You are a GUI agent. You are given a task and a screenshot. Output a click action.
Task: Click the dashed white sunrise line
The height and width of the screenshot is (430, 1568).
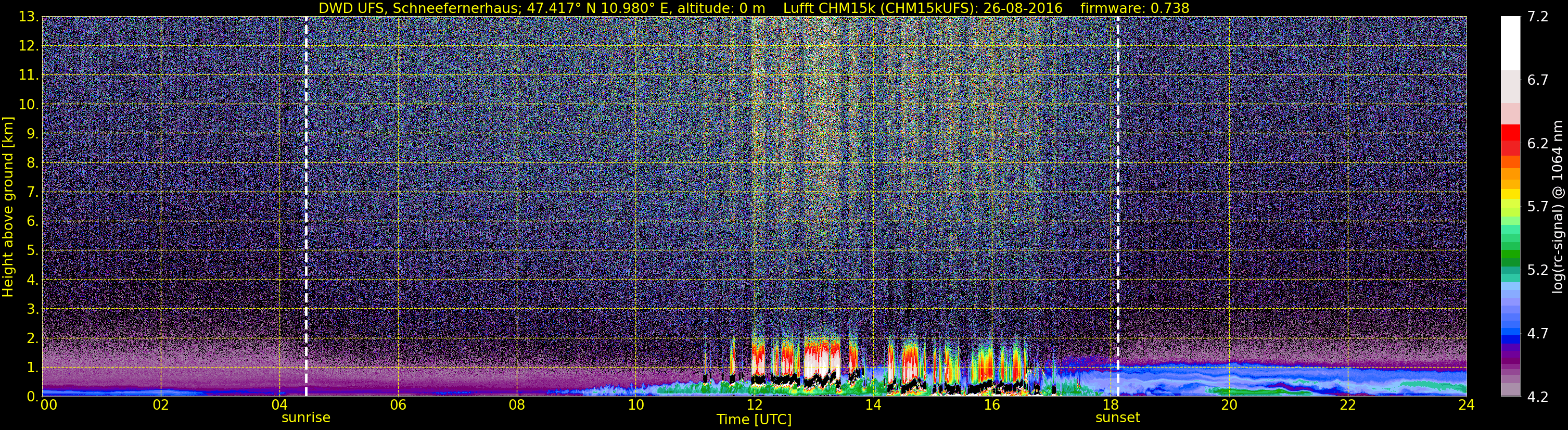tap(305, 207)
